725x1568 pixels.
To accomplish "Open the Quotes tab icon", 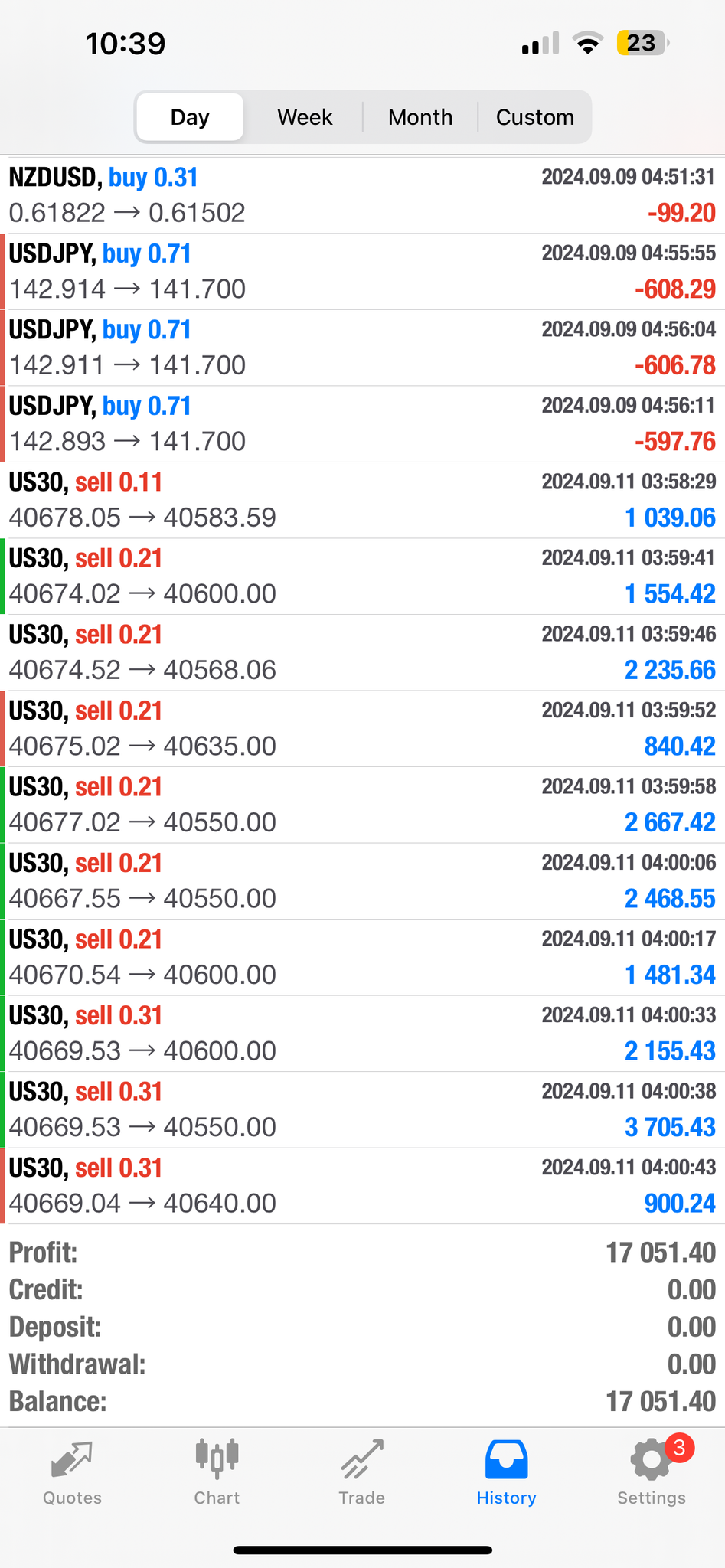I will (72, 1459).
